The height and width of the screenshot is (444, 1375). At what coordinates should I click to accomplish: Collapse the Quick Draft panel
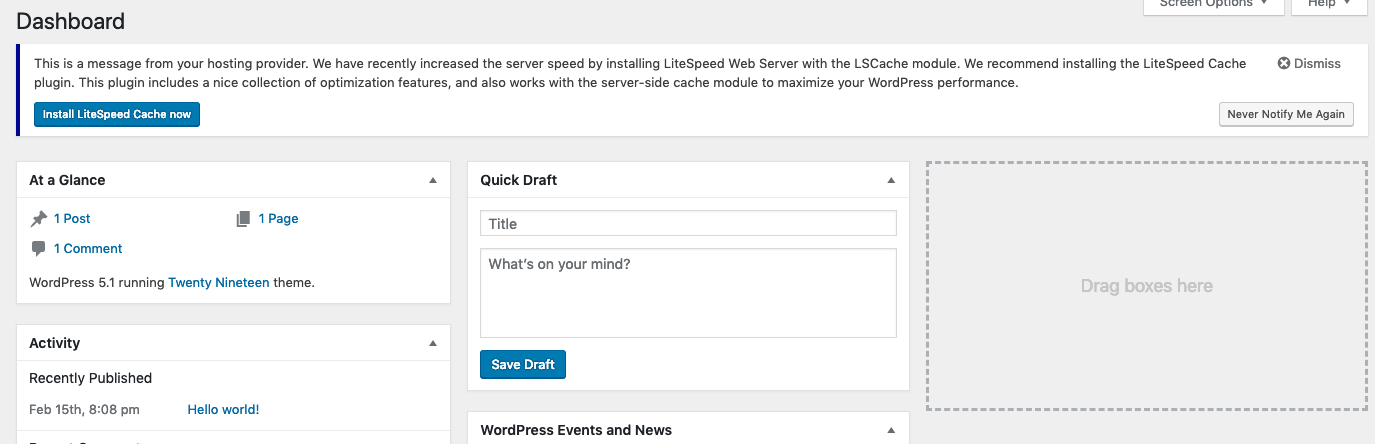(891, 181)
